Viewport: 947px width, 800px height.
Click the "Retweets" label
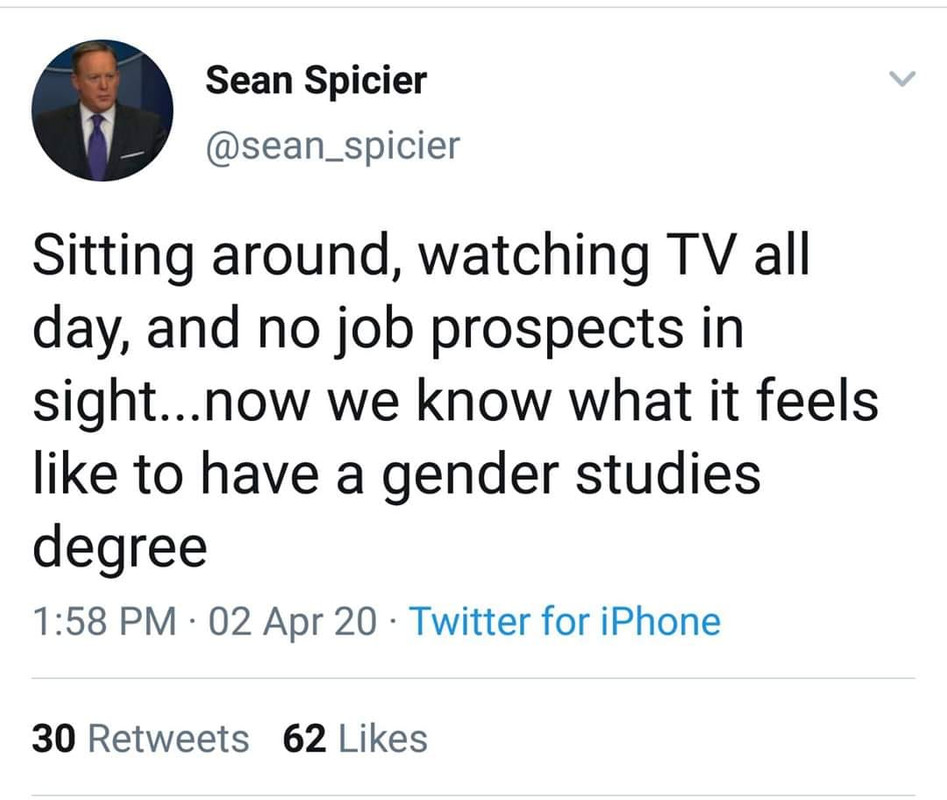click(169, 739)
